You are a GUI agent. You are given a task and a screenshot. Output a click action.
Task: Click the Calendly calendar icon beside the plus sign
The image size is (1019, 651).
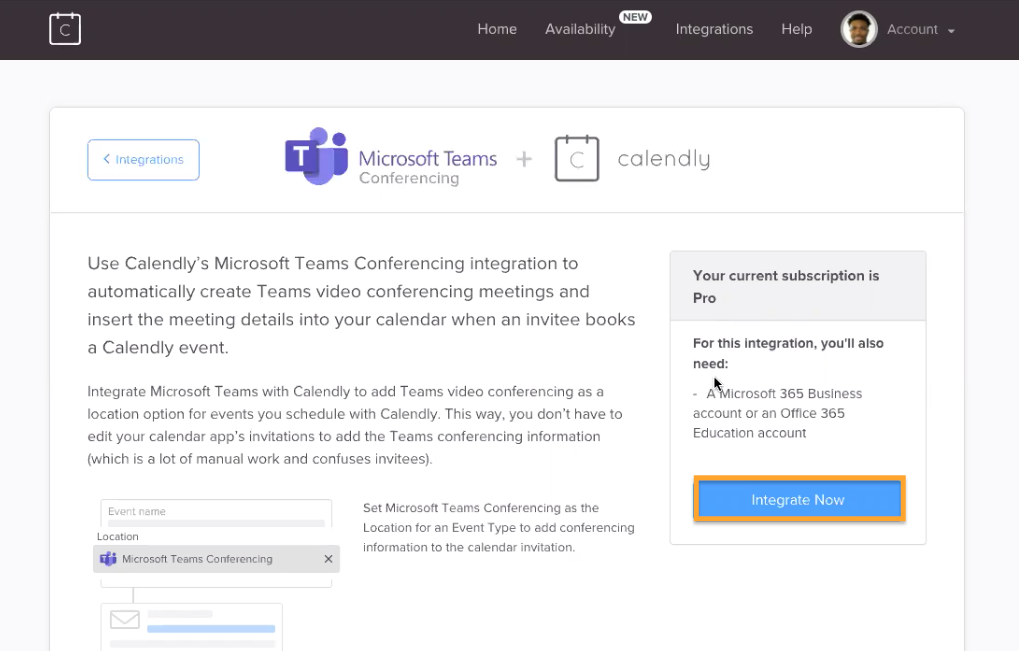point(577,158)
